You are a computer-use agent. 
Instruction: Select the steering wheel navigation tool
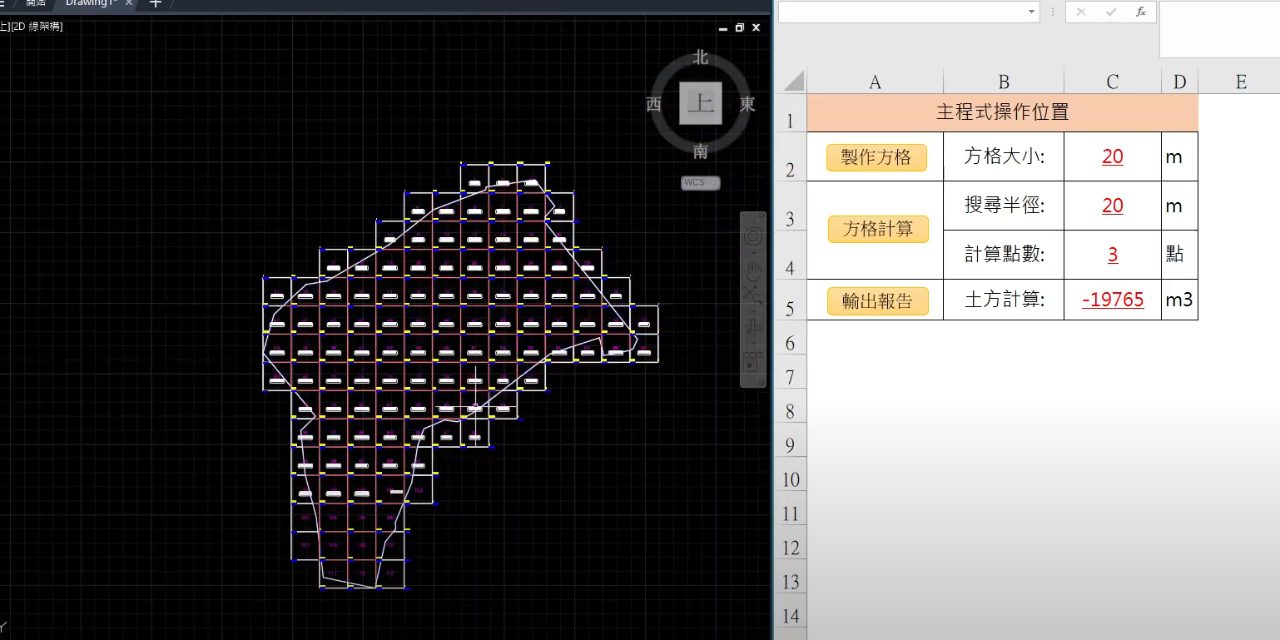tap(752, 238)
